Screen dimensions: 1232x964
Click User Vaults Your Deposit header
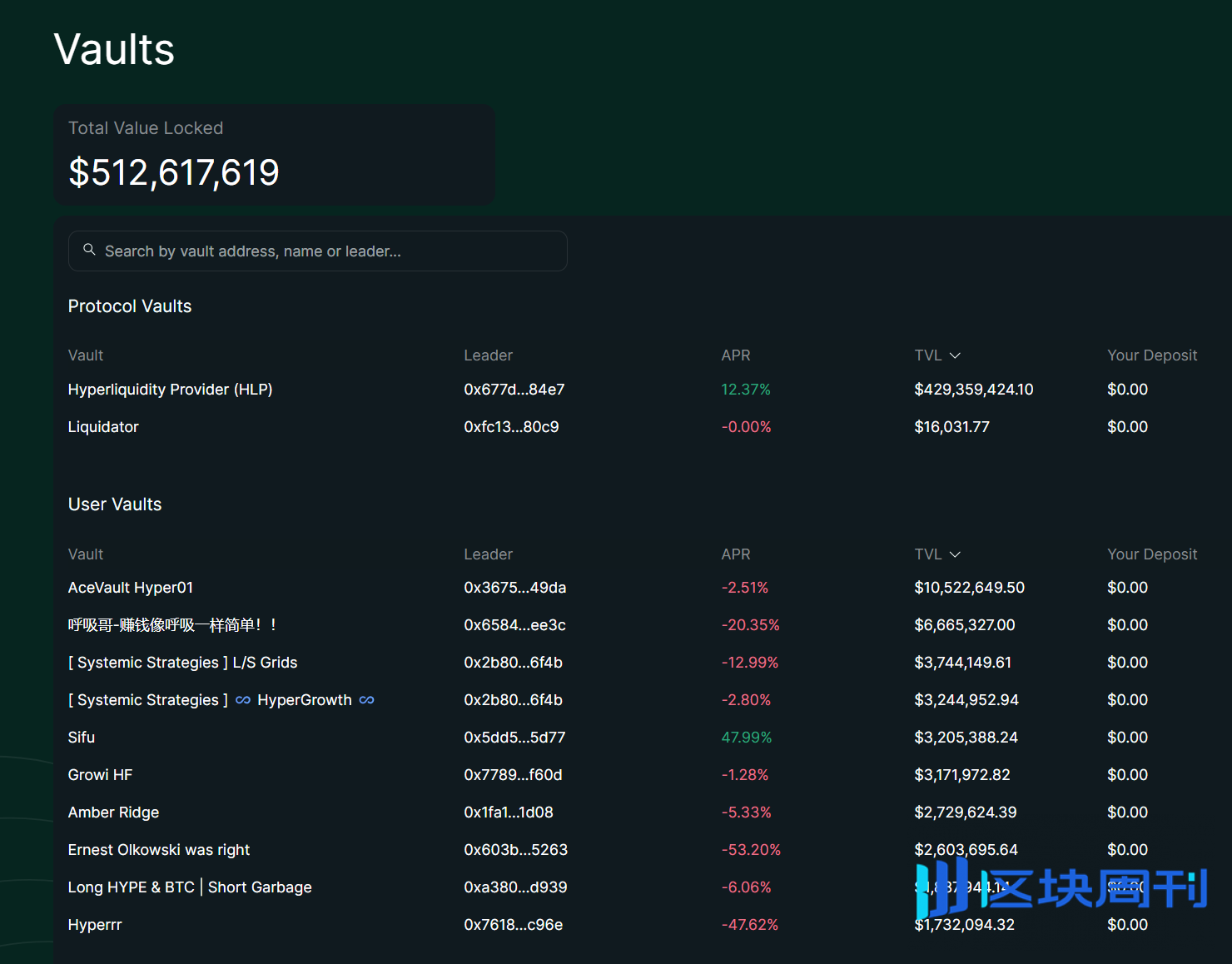coord(1151,554)
